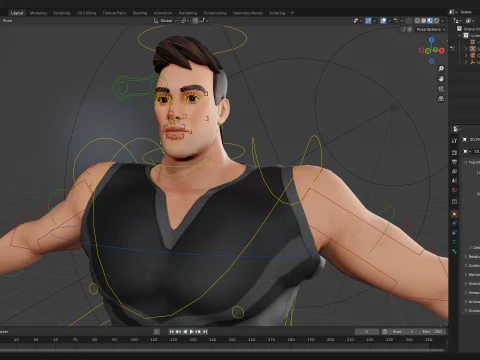Toggle show overlays button
Viewport: 480px width, 360px height.
pyautogui.click(x=383, y=21)
